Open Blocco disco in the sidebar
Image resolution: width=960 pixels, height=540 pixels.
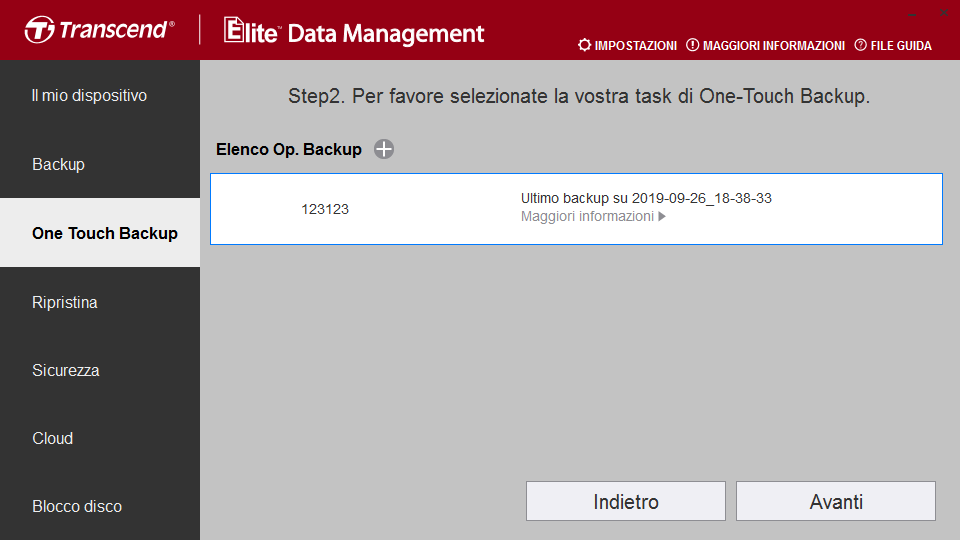pyautogui.click(x=100, y=506)
